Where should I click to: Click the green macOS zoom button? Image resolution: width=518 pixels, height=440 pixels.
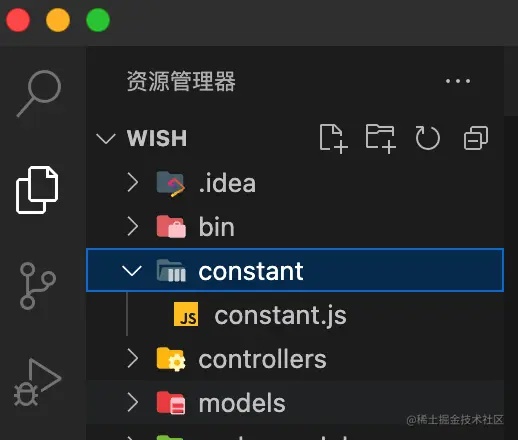click(98, 20)
